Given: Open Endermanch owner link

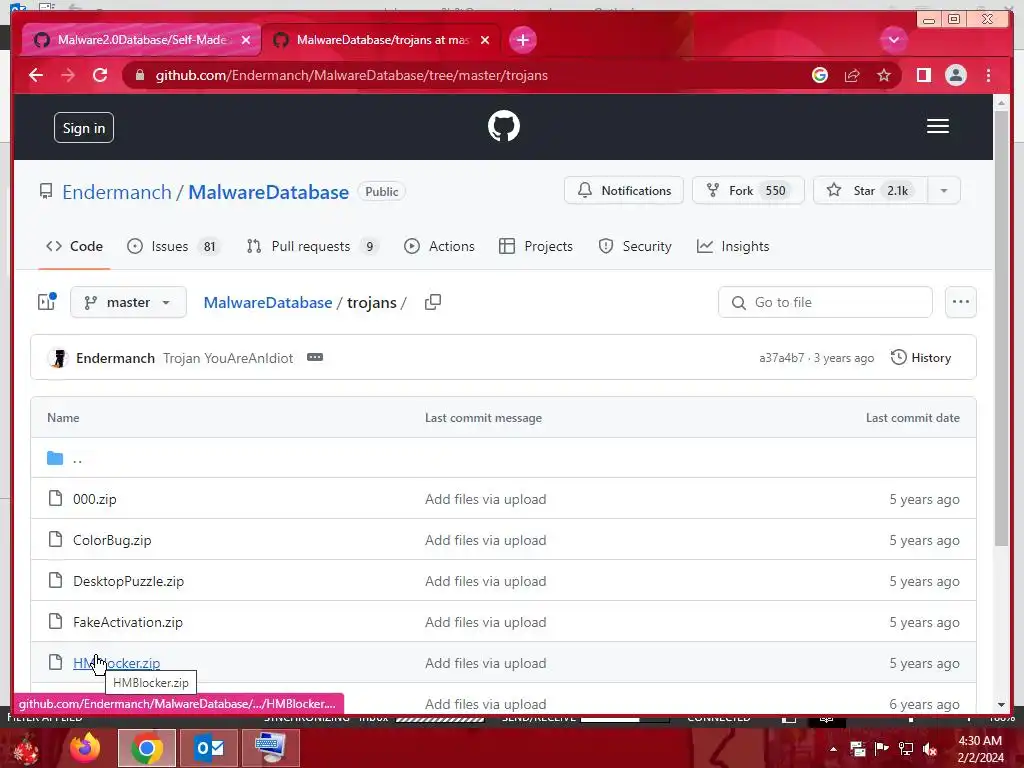Looking at the screenshot, I should click(x=117, y=192).
